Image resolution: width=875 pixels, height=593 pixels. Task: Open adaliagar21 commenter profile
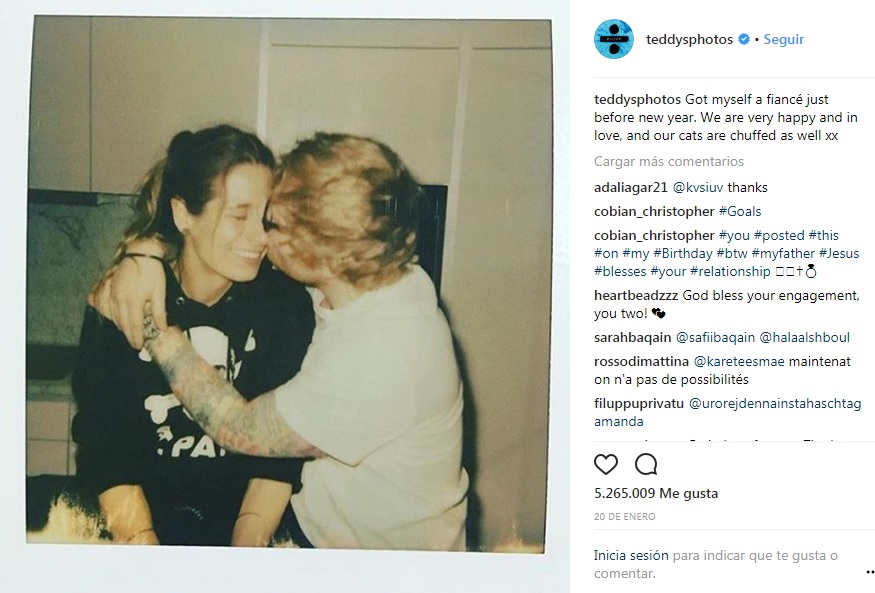631,187
